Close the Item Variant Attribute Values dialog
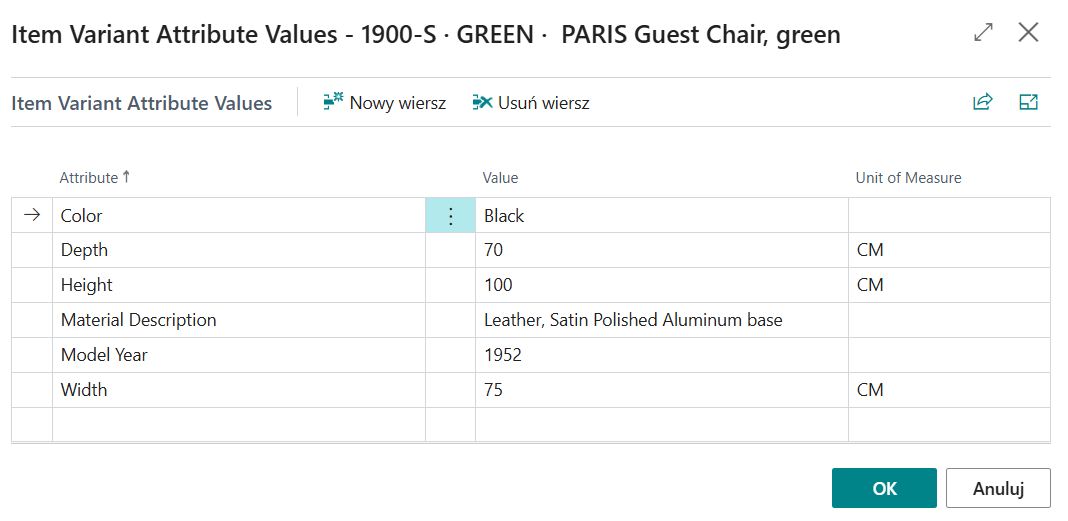Viewport: 1068px width, 521px height. pyautogui.click(x=1028, y=33)
